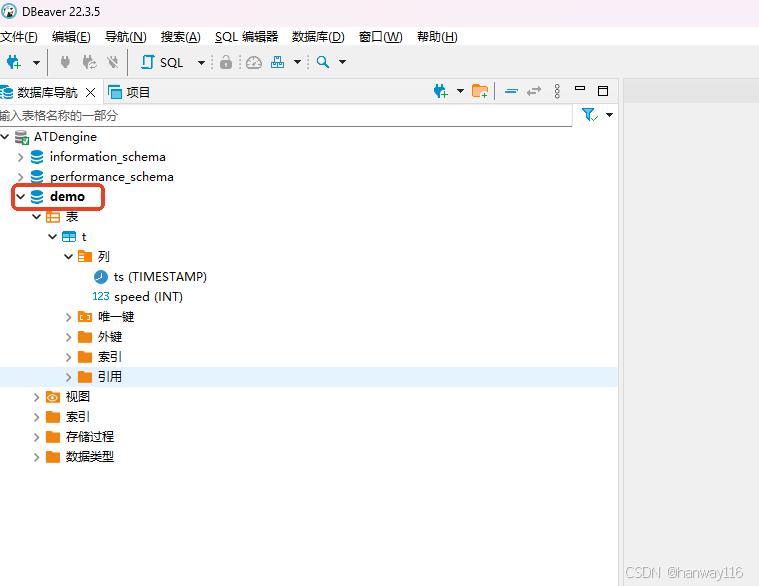The image size is (759, 586).
Task: Minimize the navigator panel
Action: [x=580, y=89]
